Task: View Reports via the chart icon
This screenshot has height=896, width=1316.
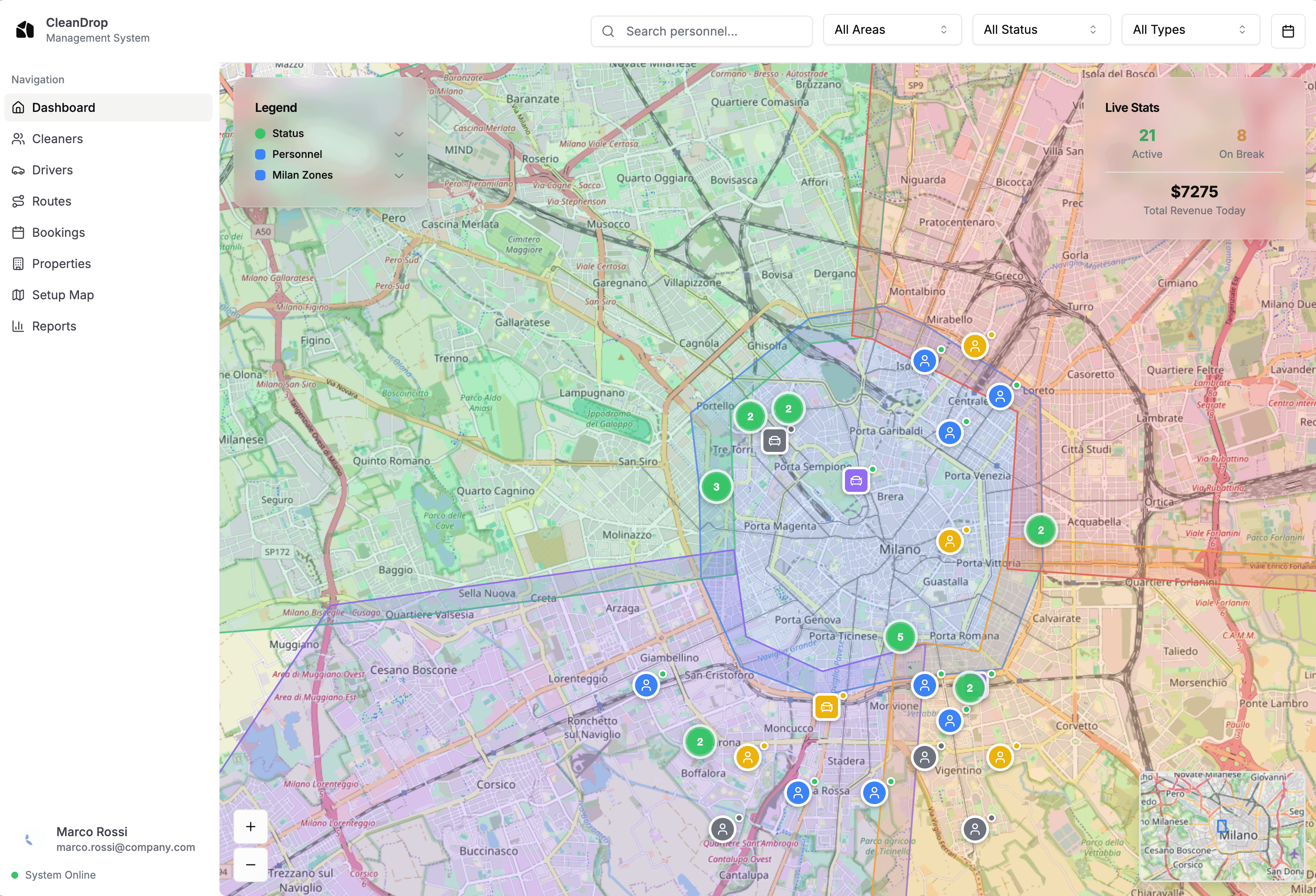Action: tap(19, 325)
